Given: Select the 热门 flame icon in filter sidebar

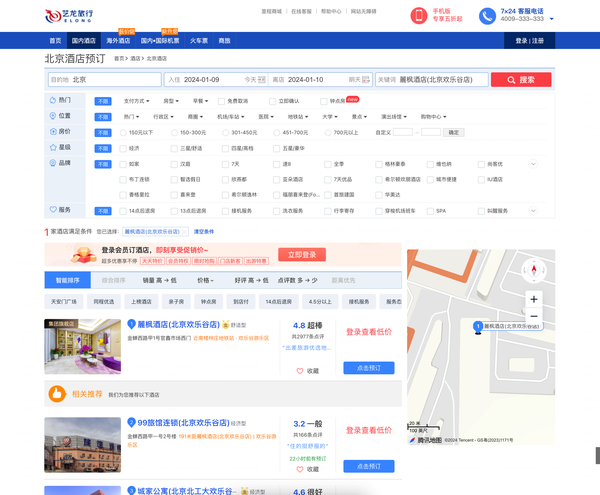Looking at the screenshot, I should (x=53, y=100).
